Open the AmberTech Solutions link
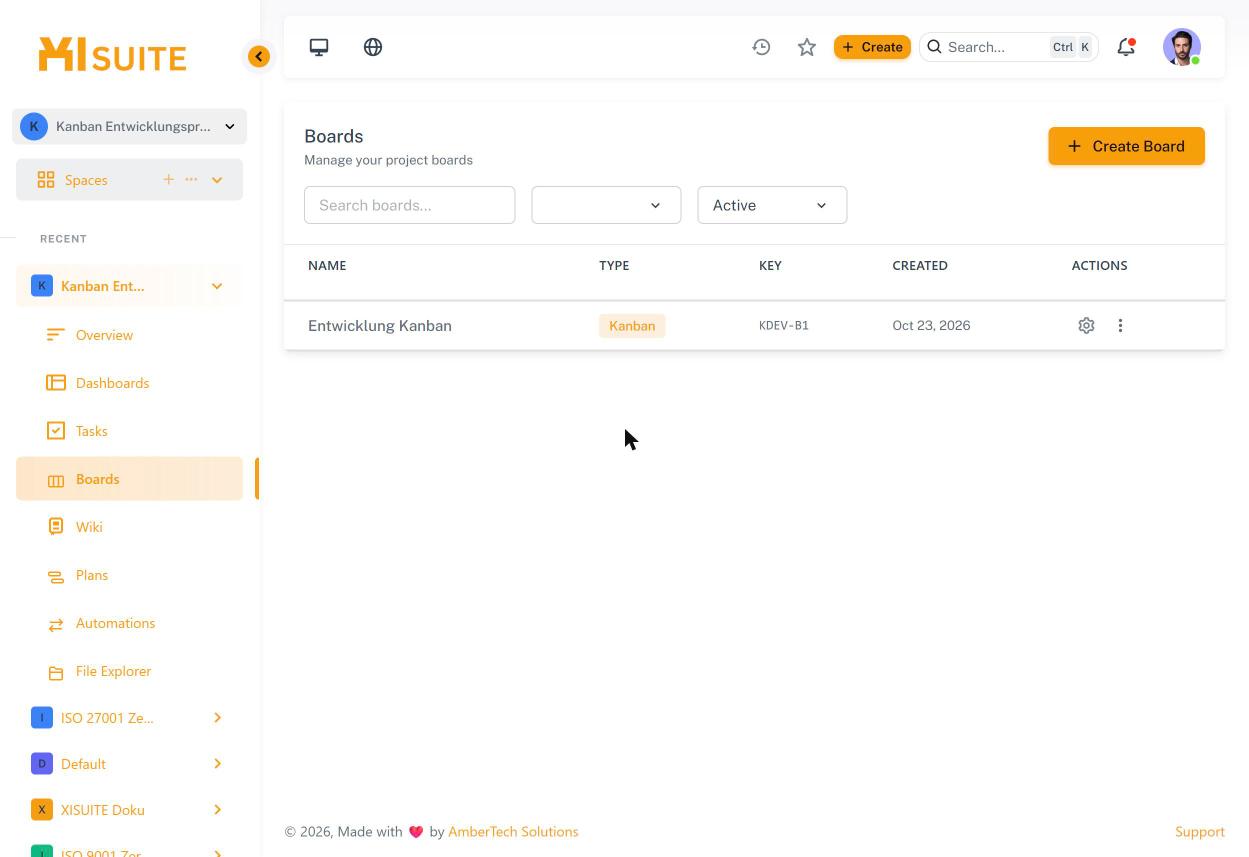This screenshot has height=857, width=1249. (x=513, y=832)
